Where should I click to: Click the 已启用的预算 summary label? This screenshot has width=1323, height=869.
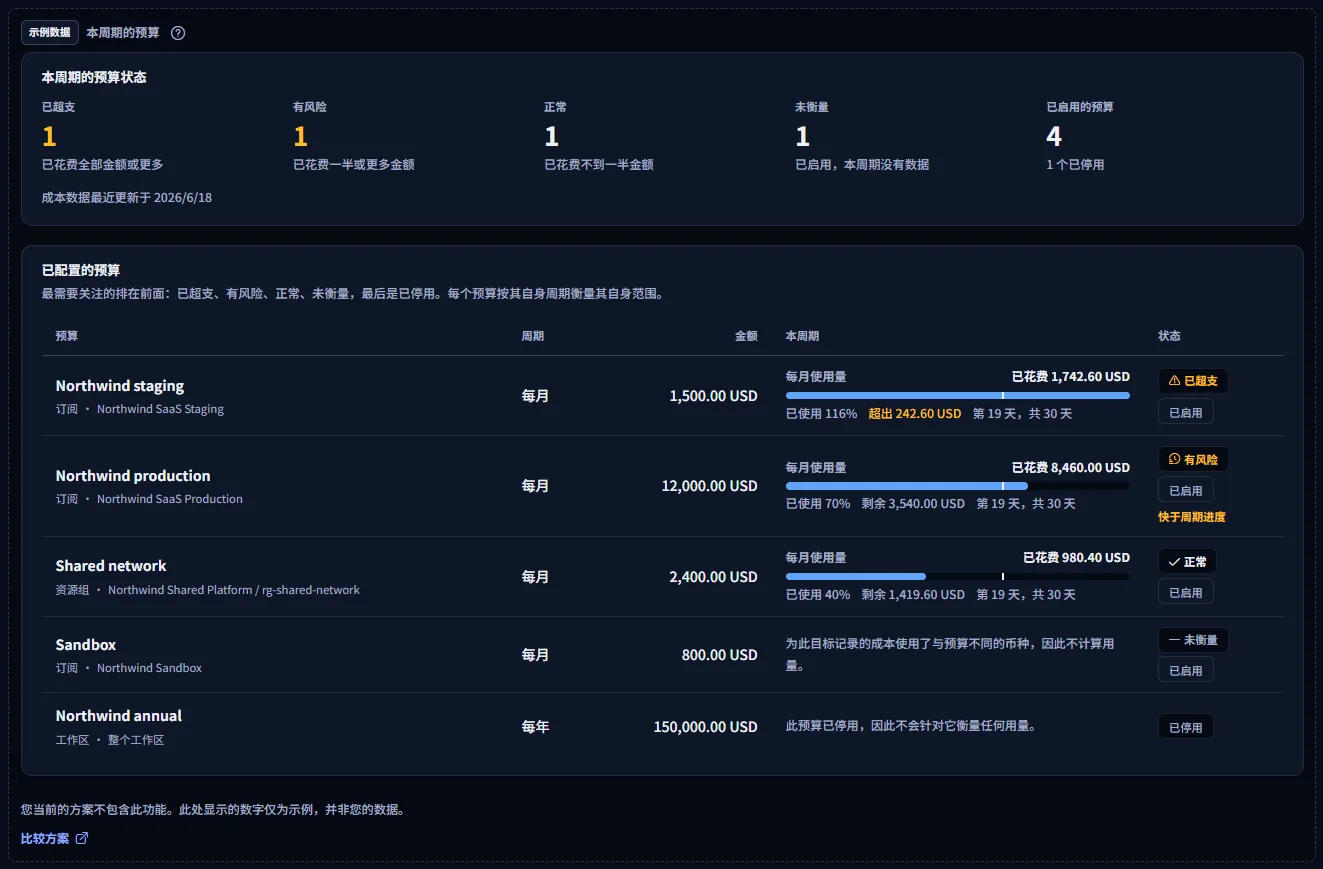[1080, 107]
